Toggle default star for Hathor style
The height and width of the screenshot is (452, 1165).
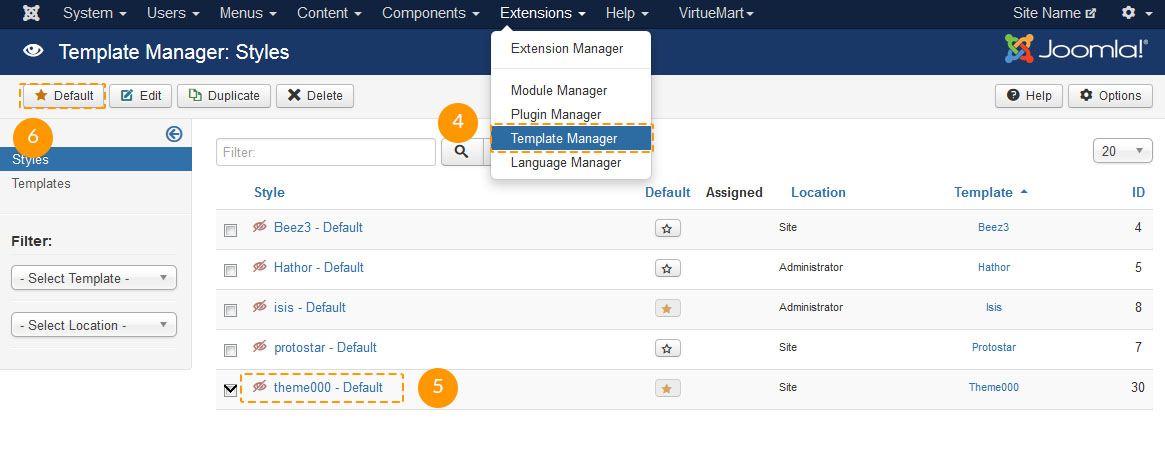pos(667,268)
